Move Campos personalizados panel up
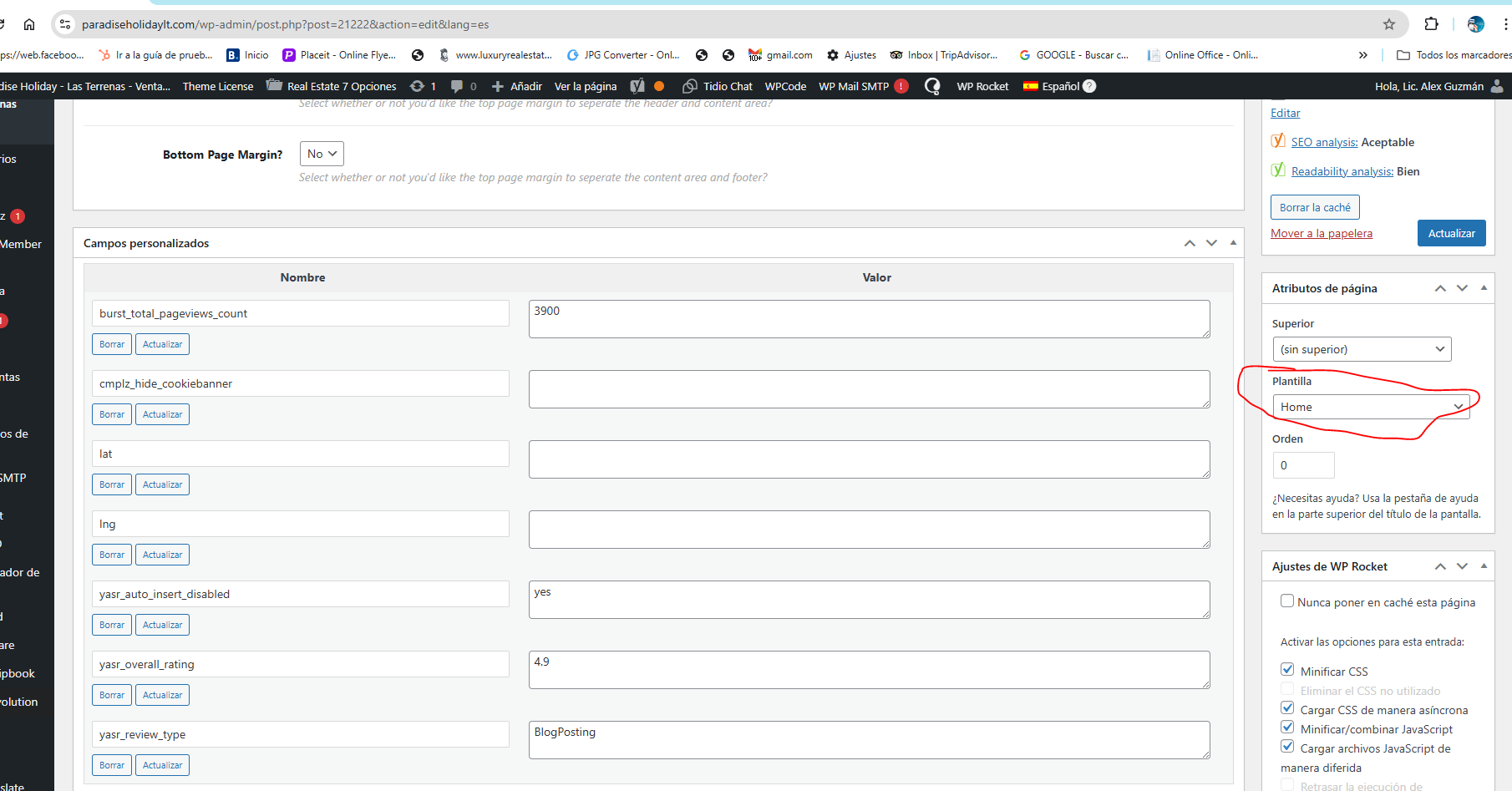 tap(1190, 243)
